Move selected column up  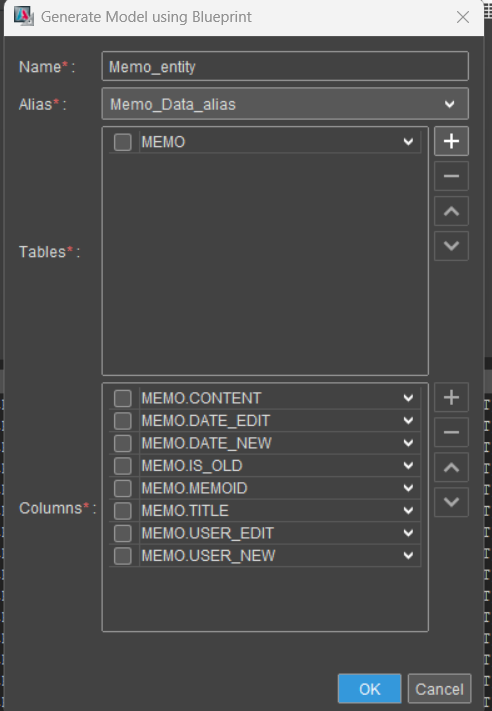pos(451,468)
